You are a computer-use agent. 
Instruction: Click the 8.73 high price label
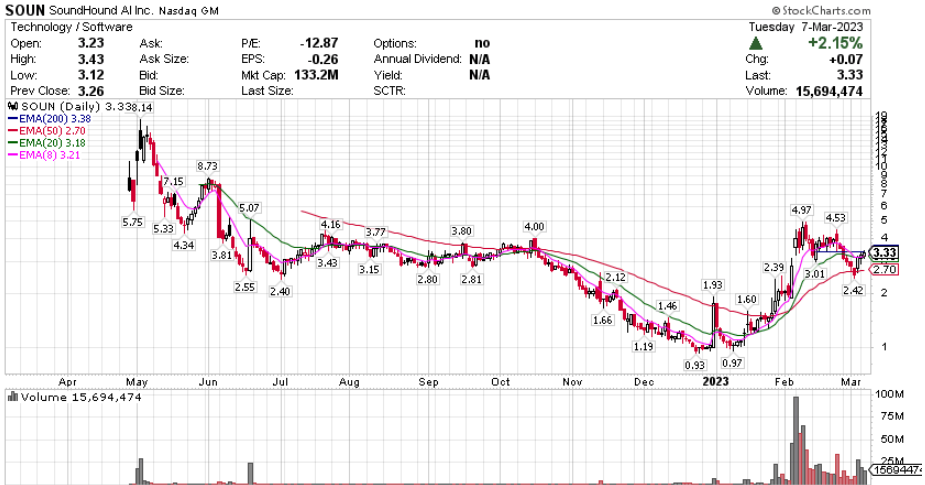pyautogui.click(x=207, y=166)
